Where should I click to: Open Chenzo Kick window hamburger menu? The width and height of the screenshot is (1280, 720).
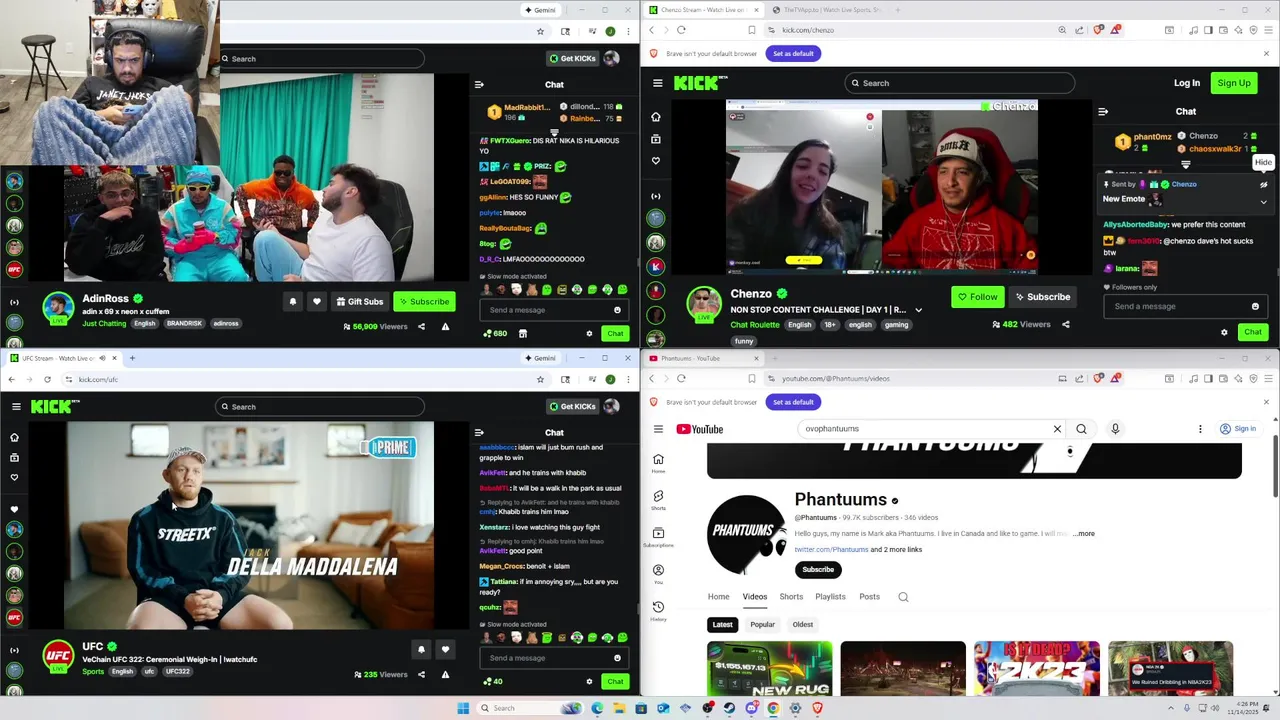pyautogui.click(x=658, y=83)
